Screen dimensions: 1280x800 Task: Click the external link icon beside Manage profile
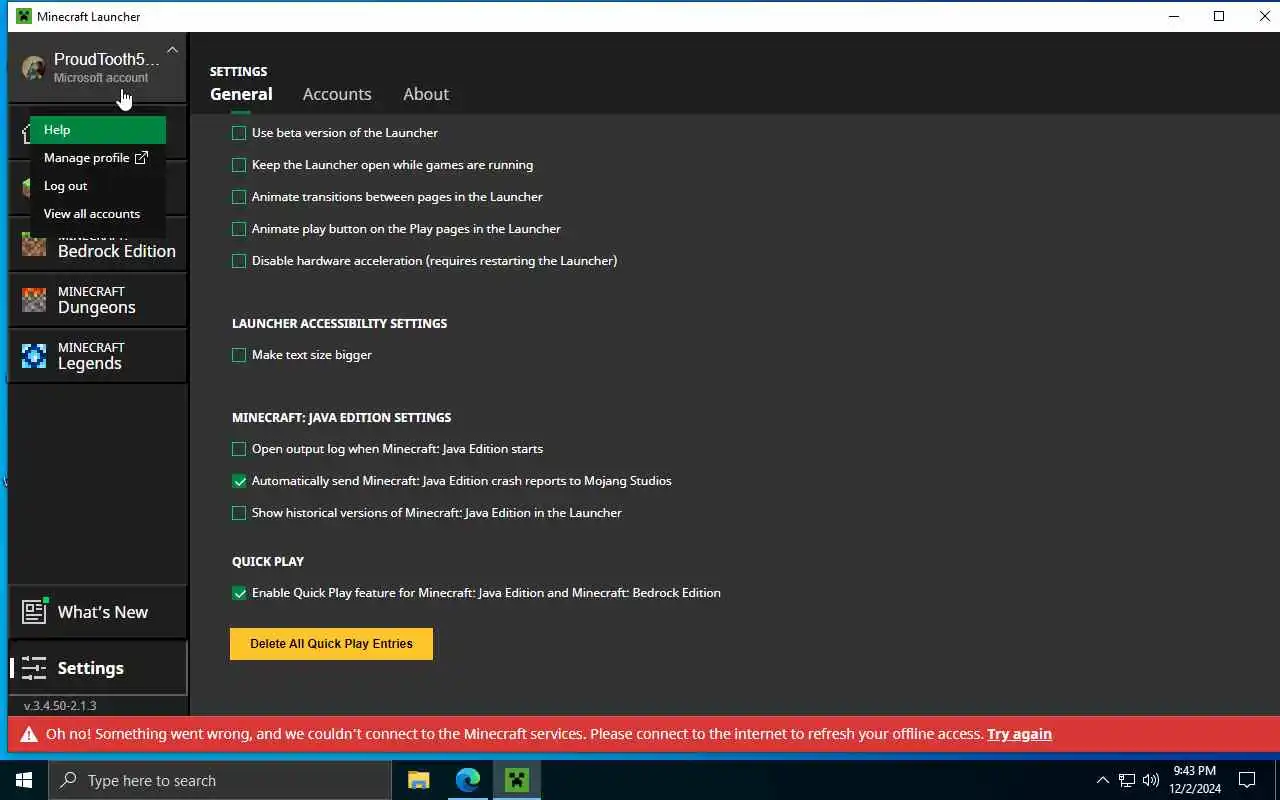point(141,158)
